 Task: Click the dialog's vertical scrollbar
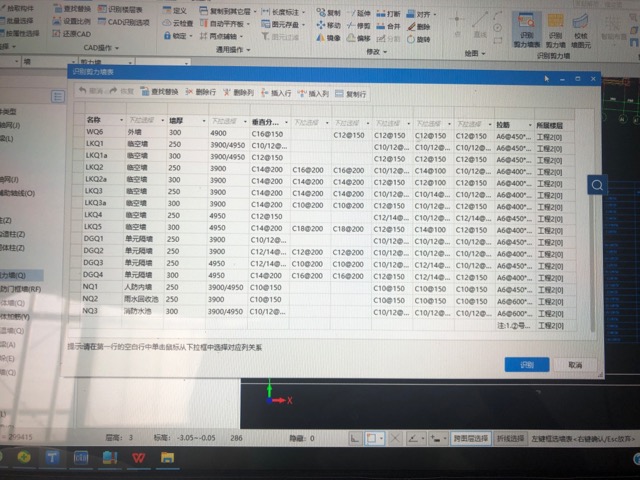pos(592,261)
